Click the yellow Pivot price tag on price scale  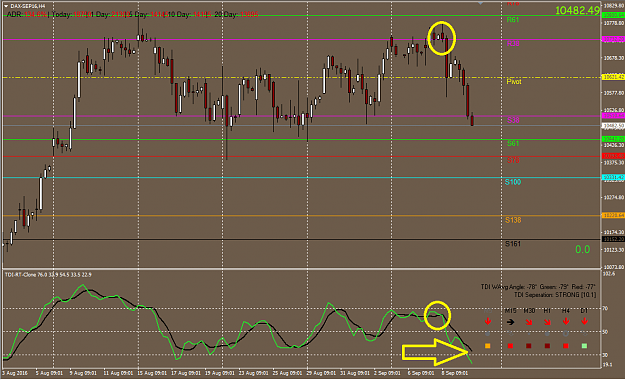(613, 77)
